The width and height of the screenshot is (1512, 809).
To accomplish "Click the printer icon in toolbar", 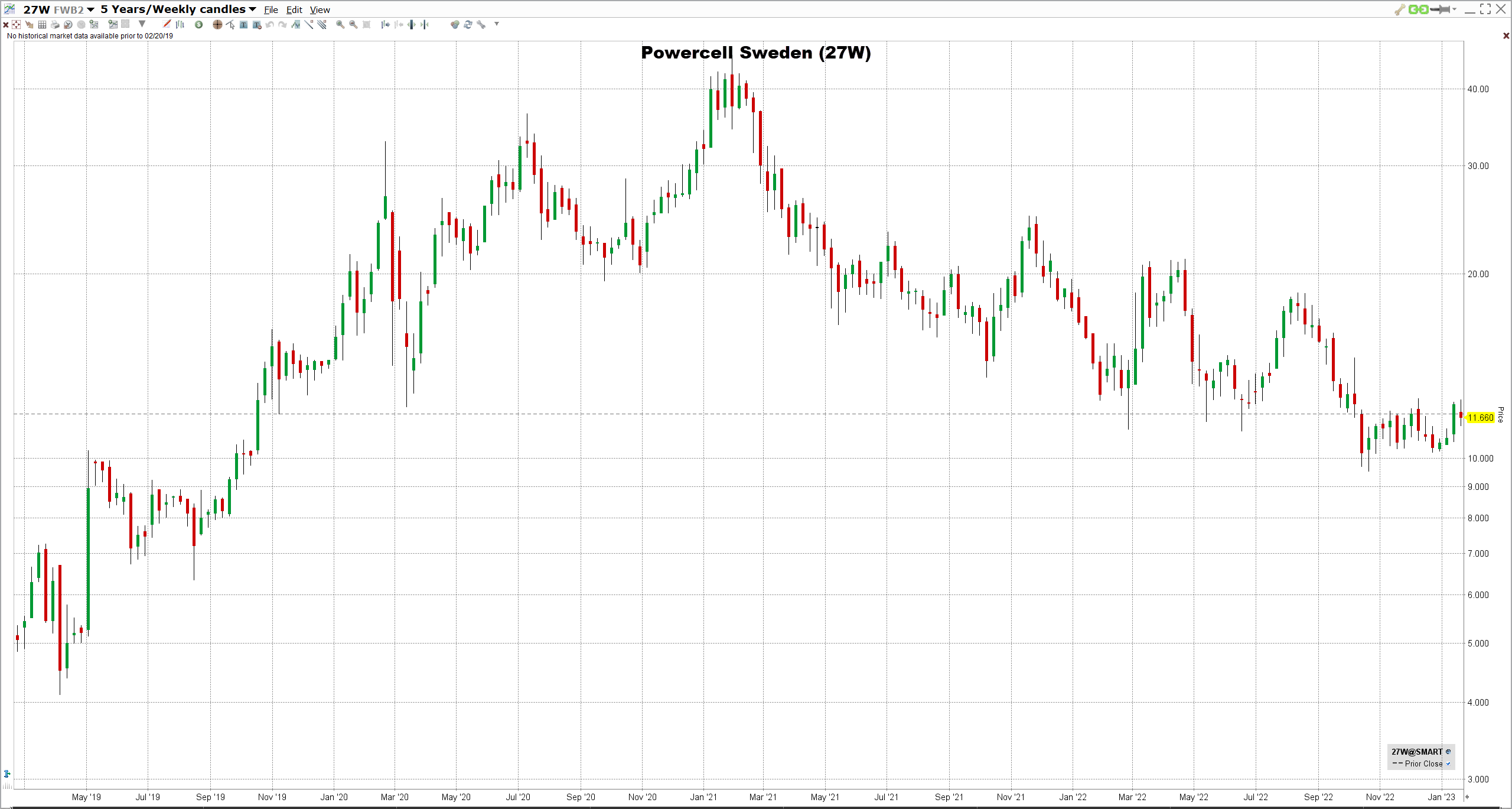I will [55, 24].
